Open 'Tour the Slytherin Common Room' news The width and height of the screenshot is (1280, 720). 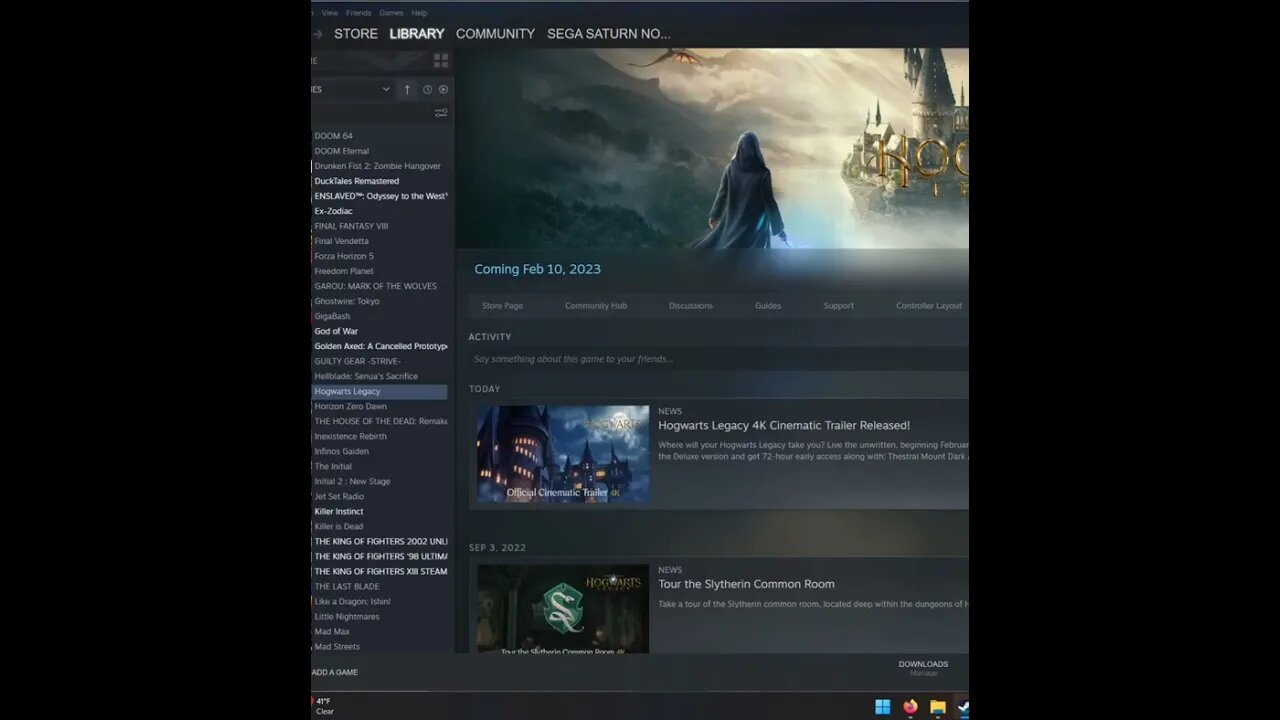746,584
